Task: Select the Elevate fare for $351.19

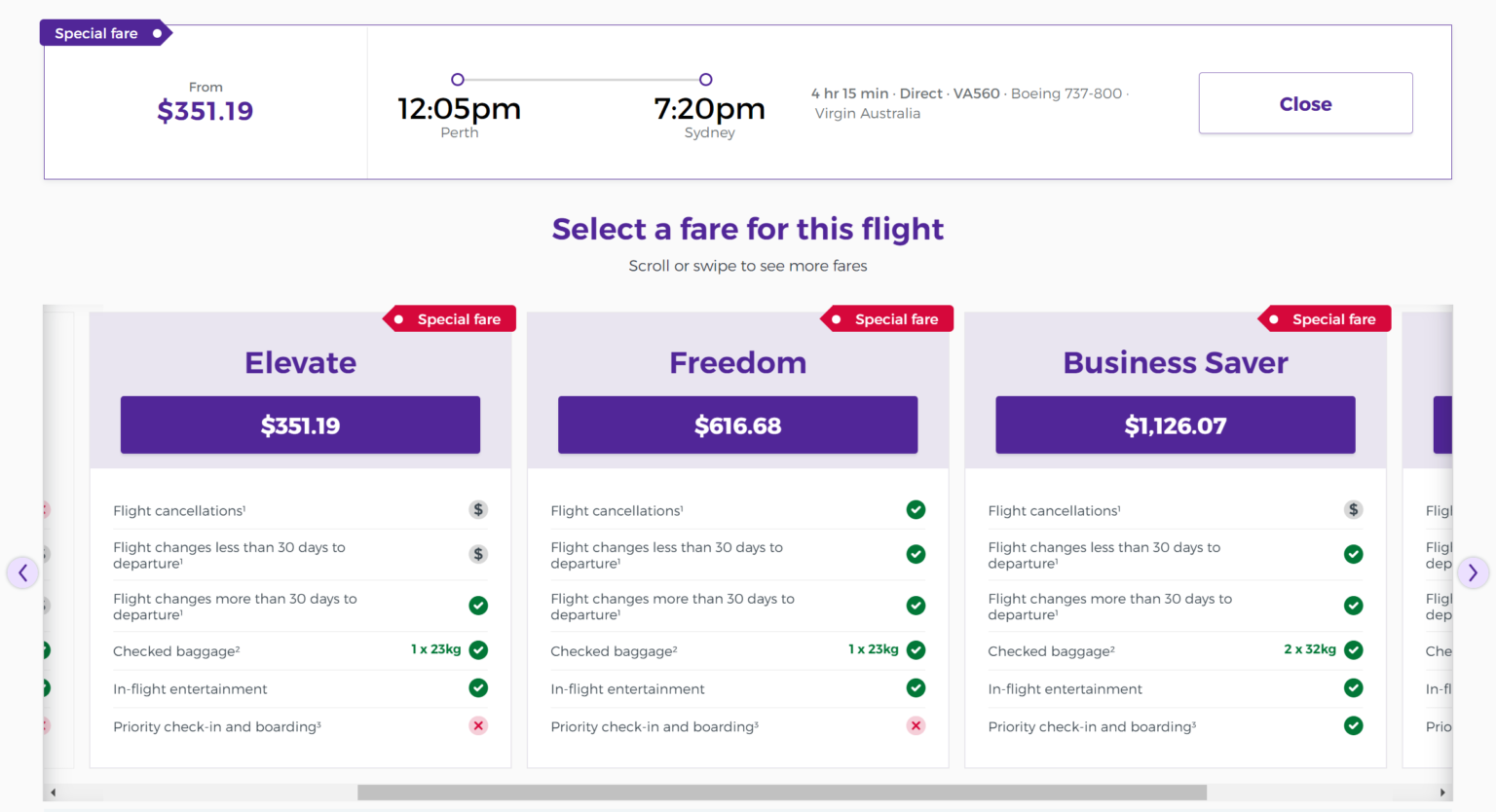Action: coord(299,424)
